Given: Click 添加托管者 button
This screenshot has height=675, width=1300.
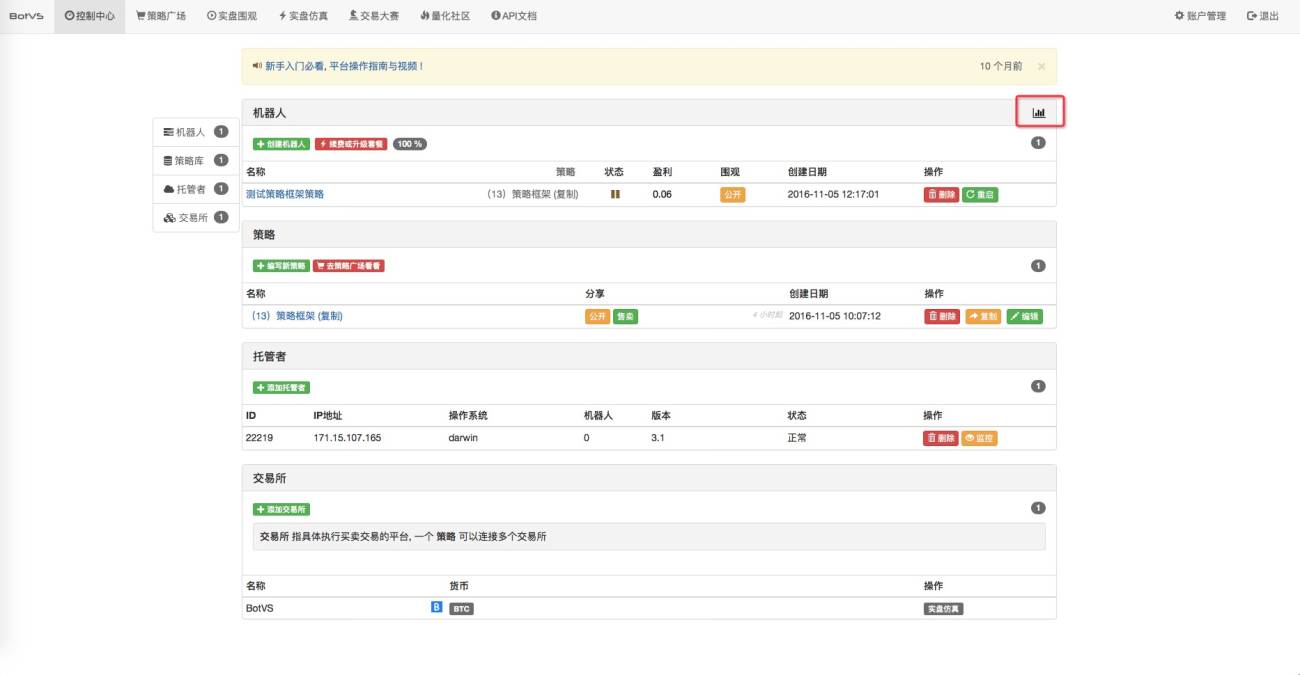Looking at the screenshot, I should coord(281,387).
